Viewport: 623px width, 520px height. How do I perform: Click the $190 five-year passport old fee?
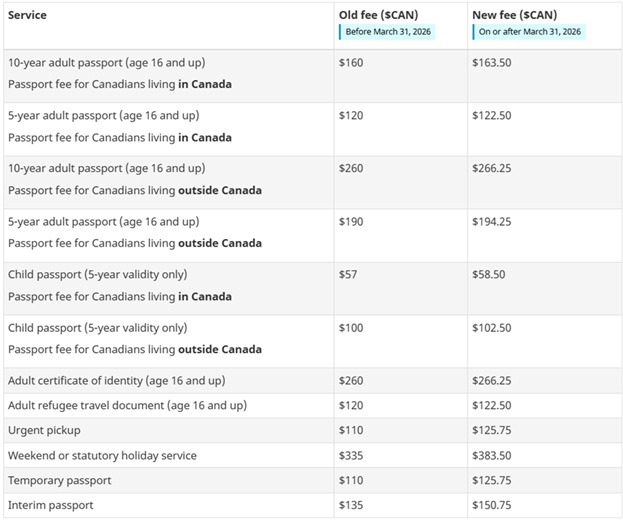click(351, 221)
